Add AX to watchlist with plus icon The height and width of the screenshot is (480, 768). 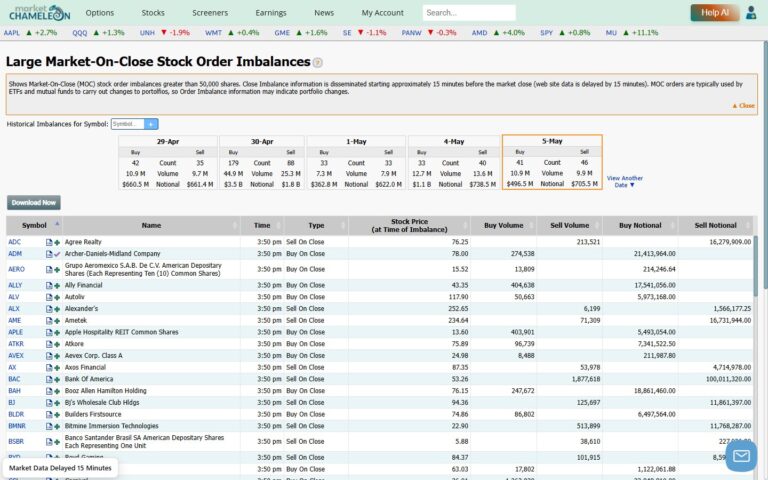click(x=57, y=368)
